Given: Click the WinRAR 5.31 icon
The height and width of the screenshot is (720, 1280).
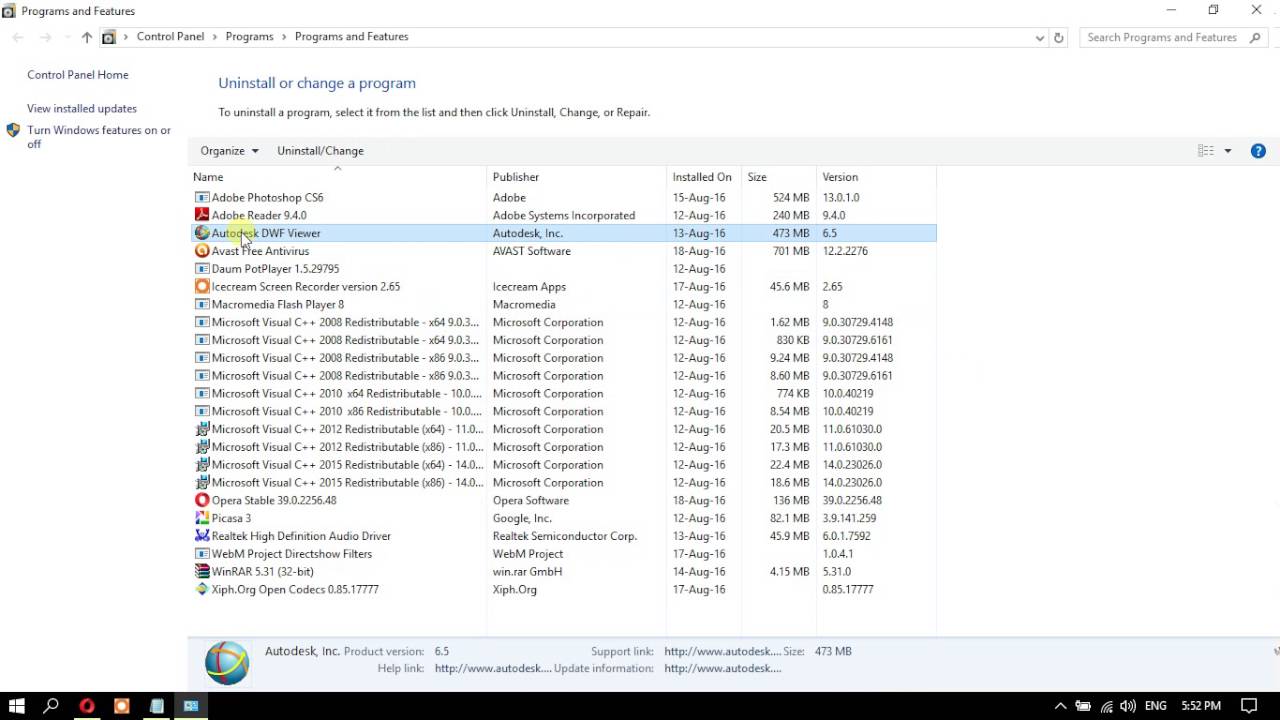Looking at the screenshot, I should click(202, 572).
